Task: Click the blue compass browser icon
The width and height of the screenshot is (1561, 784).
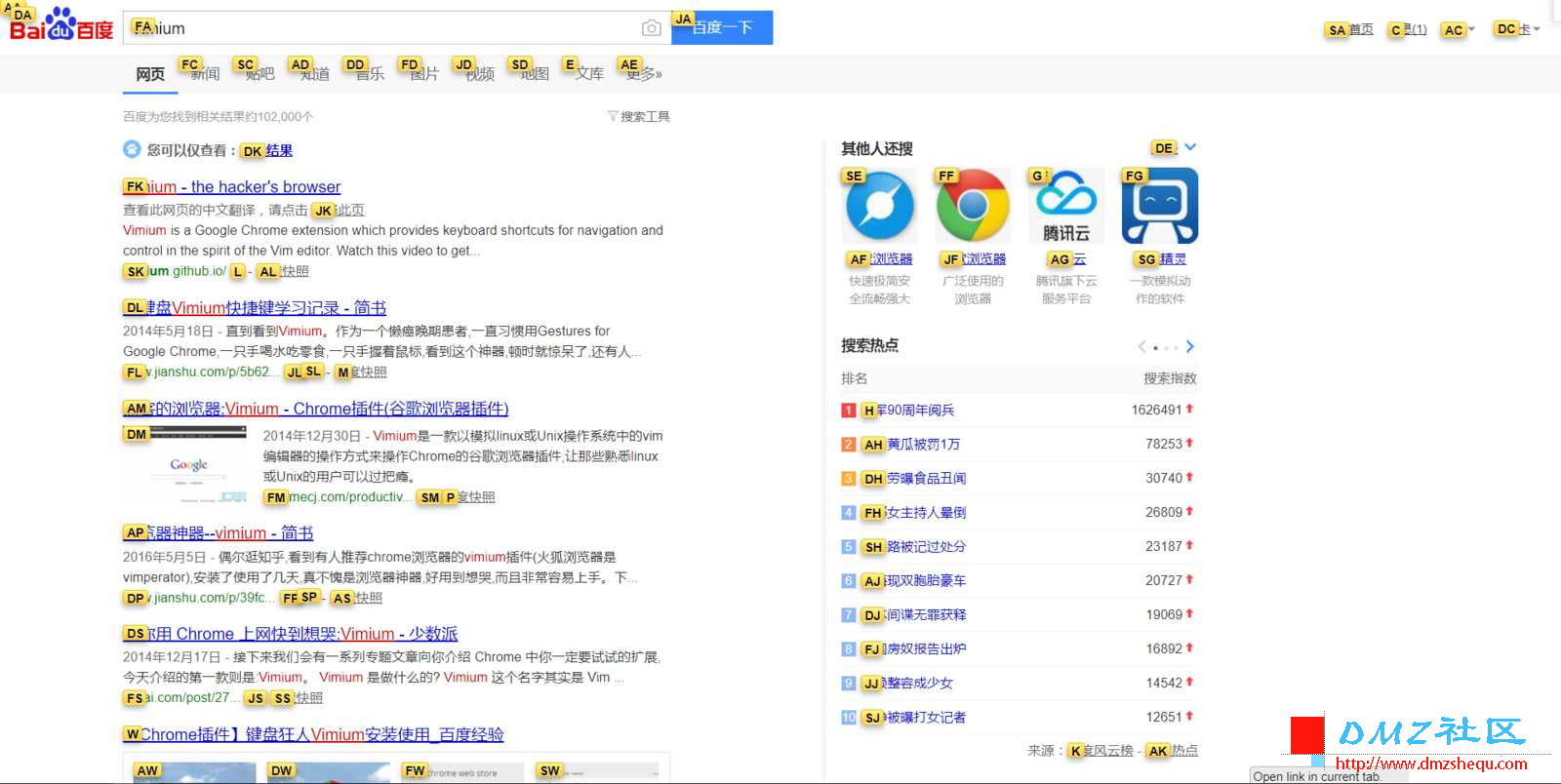Action: tap(879, 206)
